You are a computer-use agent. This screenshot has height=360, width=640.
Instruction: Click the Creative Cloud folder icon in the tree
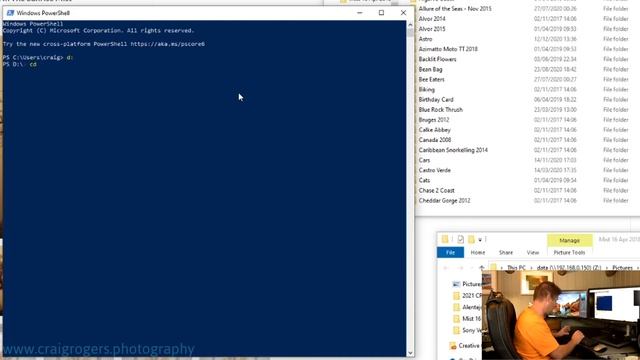coord(453,346)
